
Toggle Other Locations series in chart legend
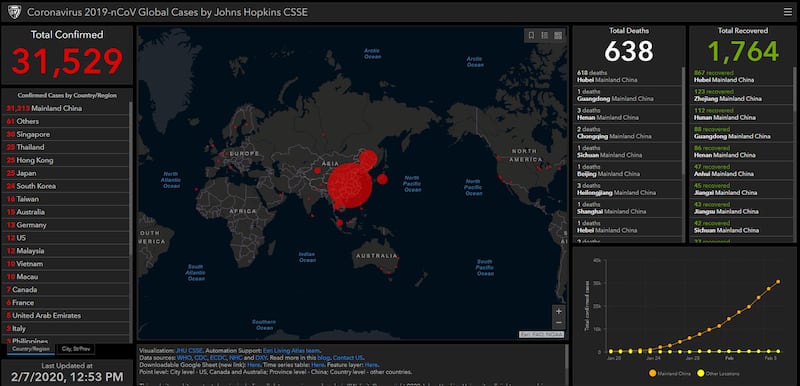pos(717,374)
